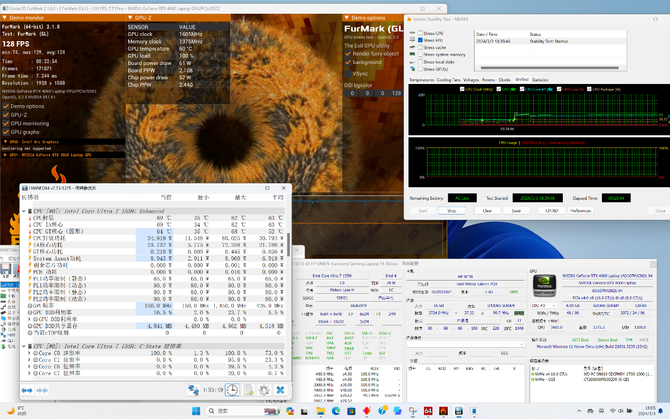Enable the Stress cache checkbox
Screen dimensions: 670x419
point(420,47)
